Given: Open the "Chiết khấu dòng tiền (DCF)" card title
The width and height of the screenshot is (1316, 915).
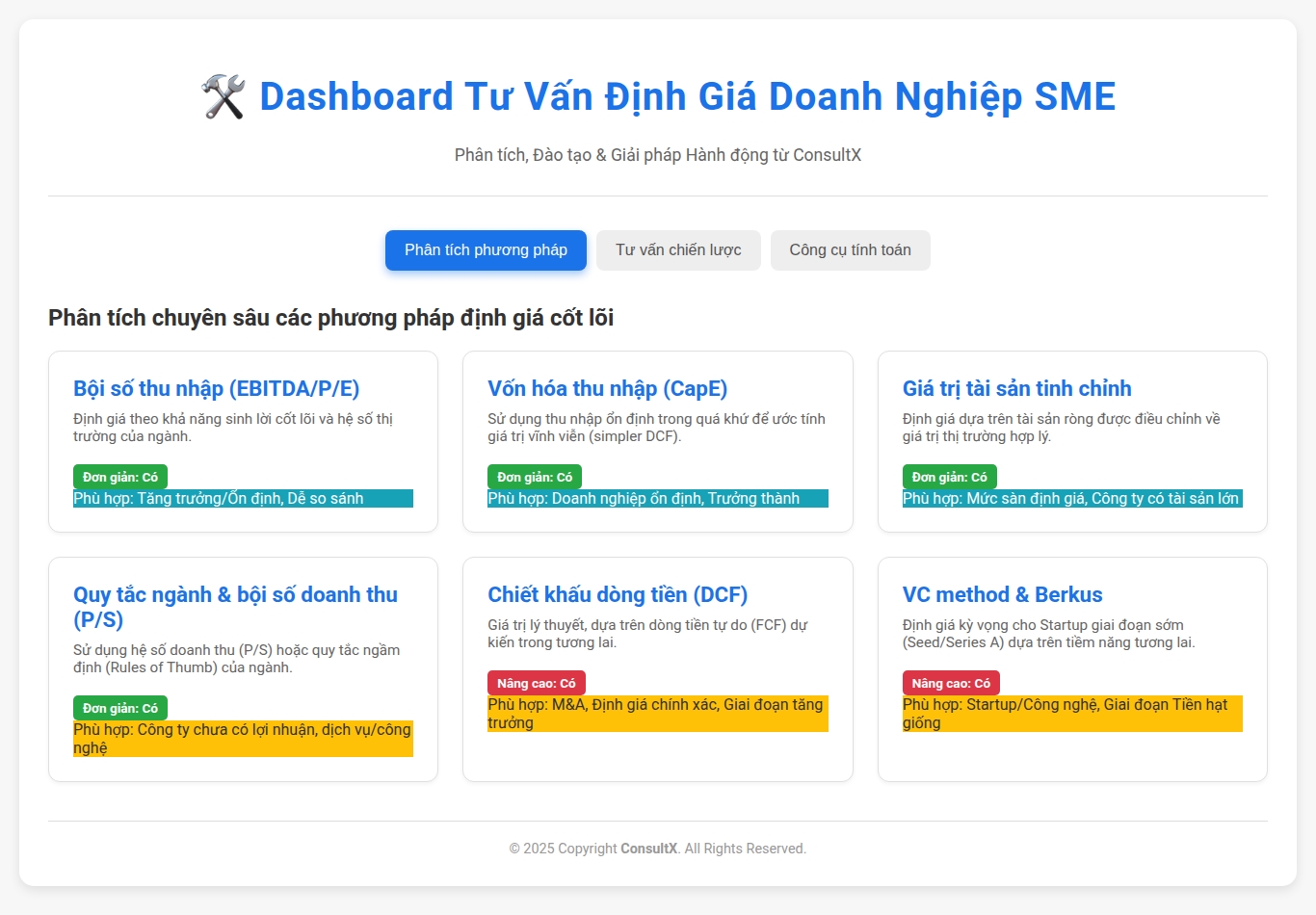Looking at the screenshot, I should click(618, 595).
